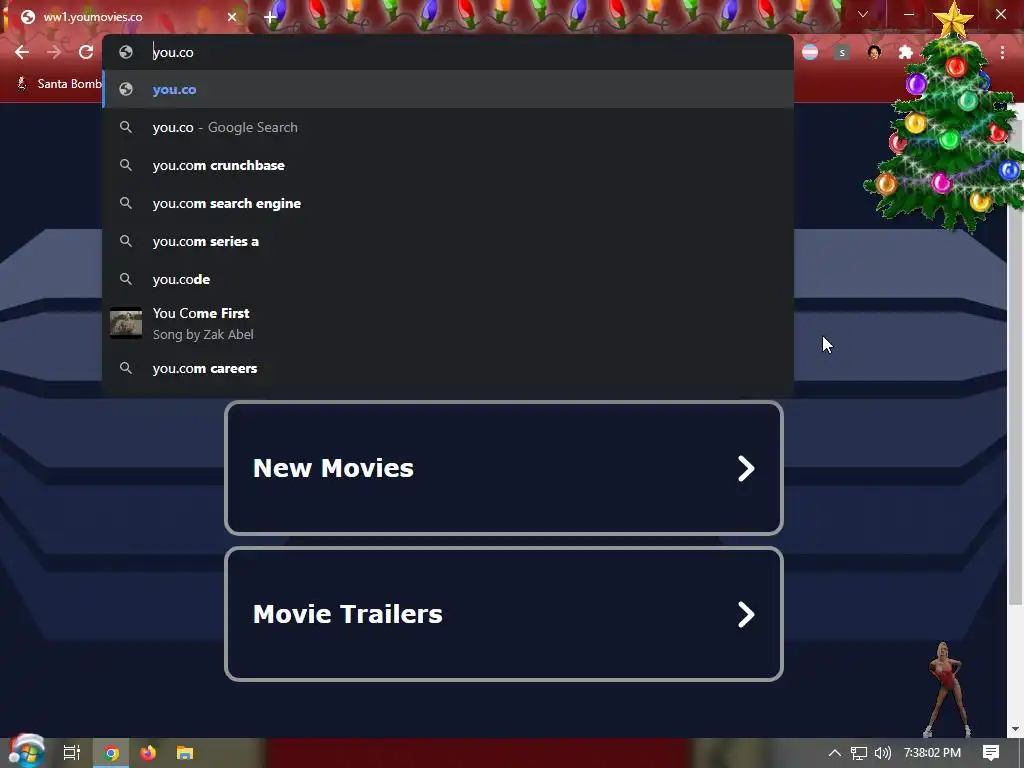Reload the current page
This screenshot has height=768, width=1024.
[86, 52]
